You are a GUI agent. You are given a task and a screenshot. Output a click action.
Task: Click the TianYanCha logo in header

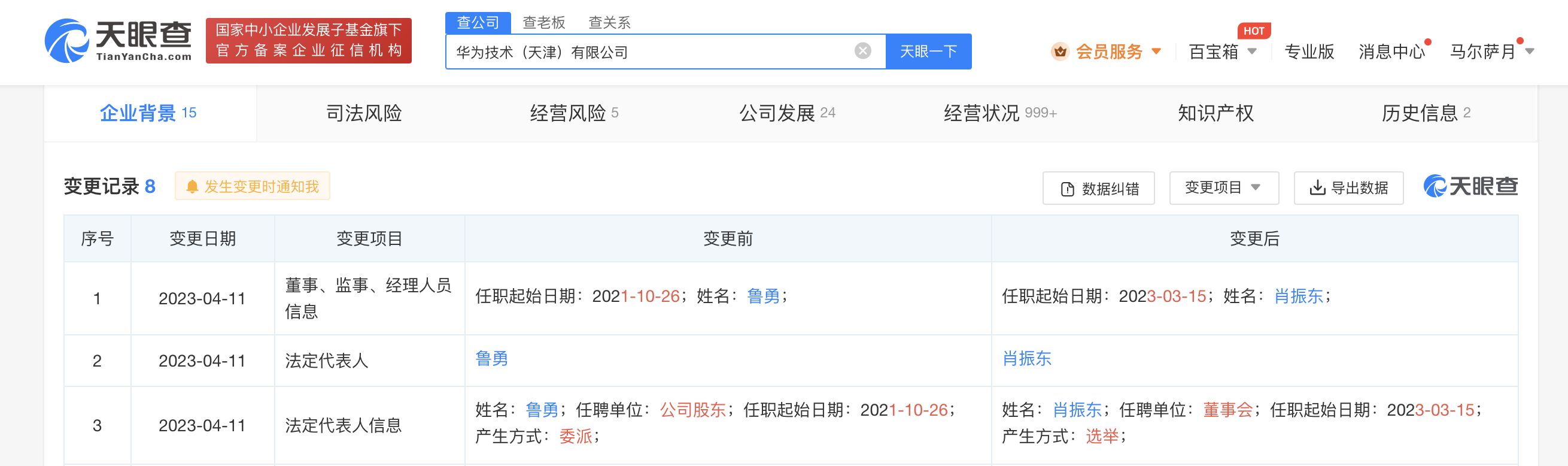point(118,40)
